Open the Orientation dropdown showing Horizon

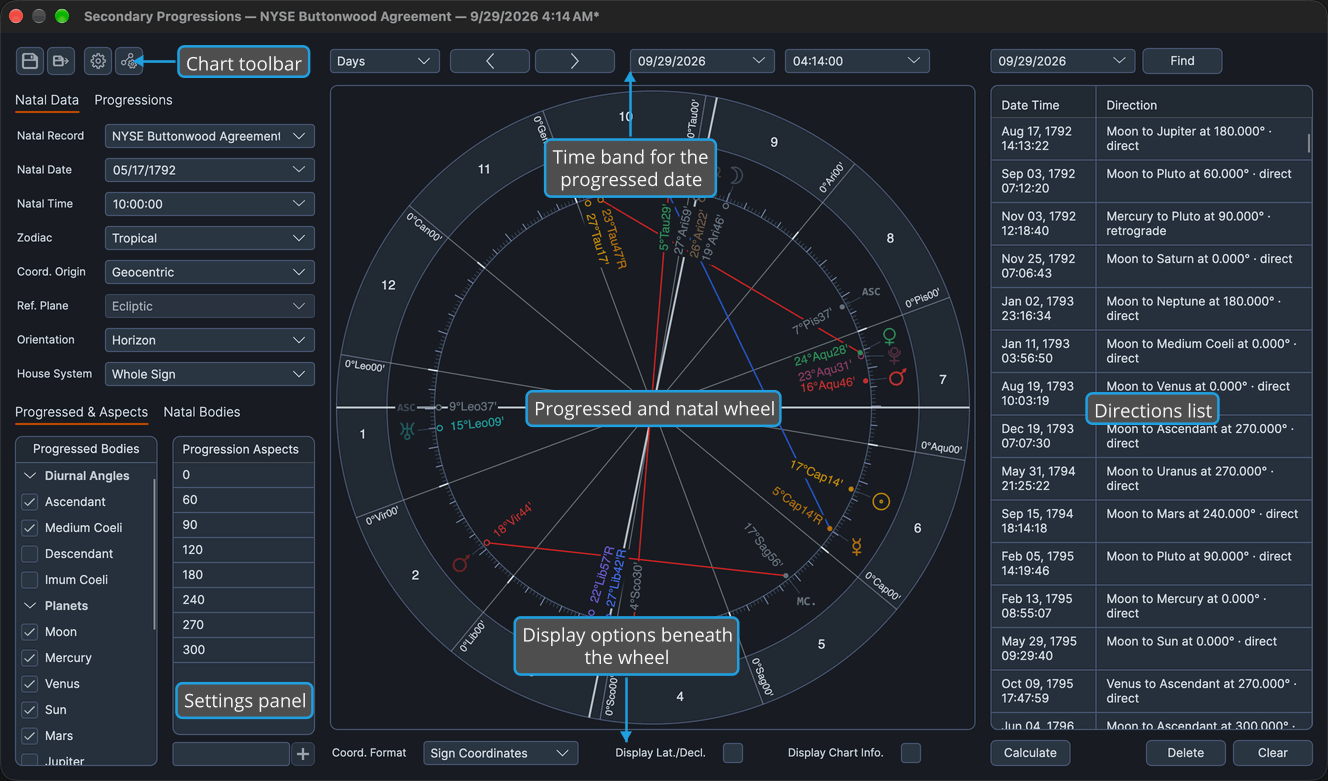click(210, 340)
